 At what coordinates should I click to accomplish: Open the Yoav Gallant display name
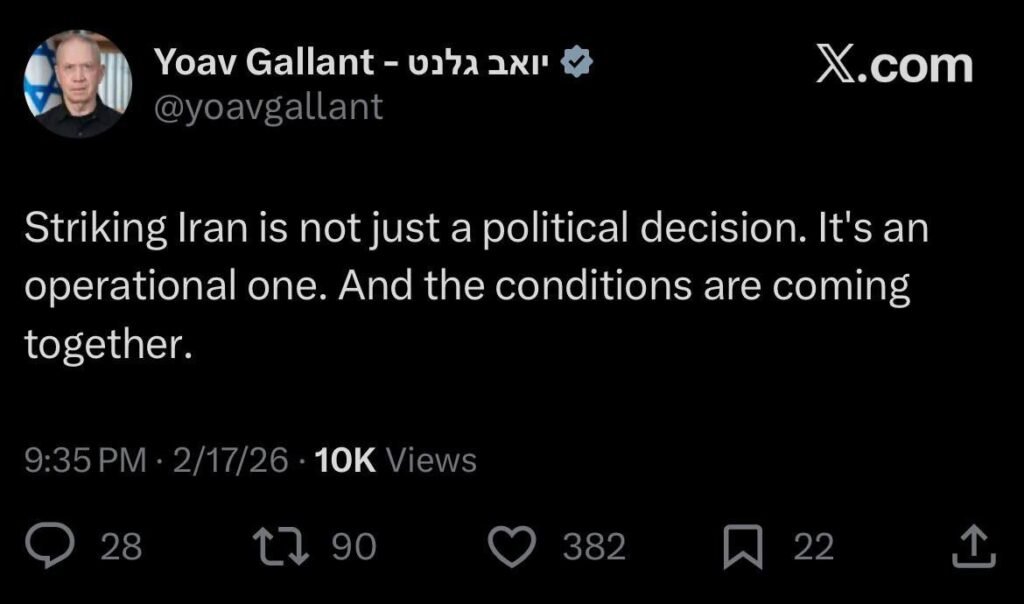pyautogui.click(x=264, y=65)
